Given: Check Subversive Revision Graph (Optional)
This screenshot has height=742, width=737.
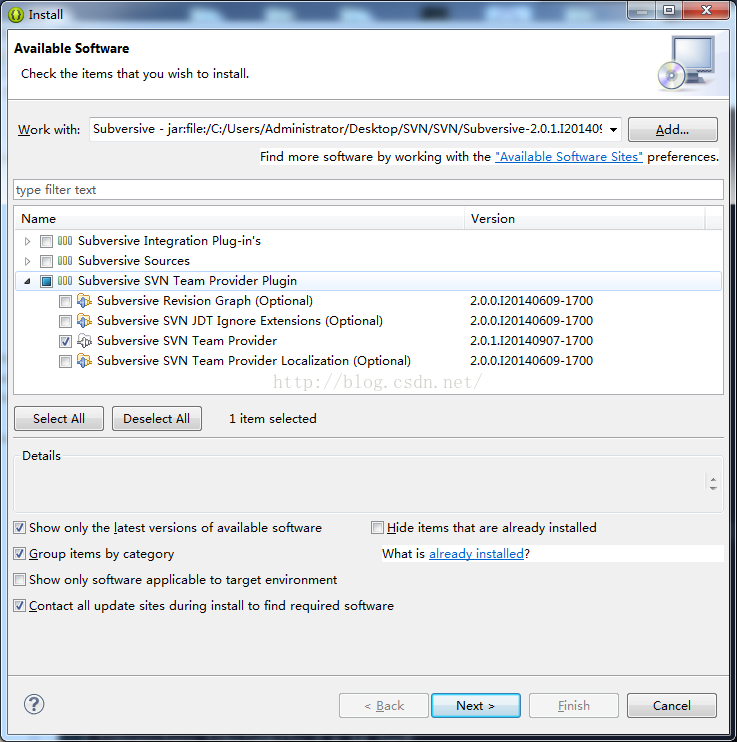Looking at the screenshot, I should (65, 301).
